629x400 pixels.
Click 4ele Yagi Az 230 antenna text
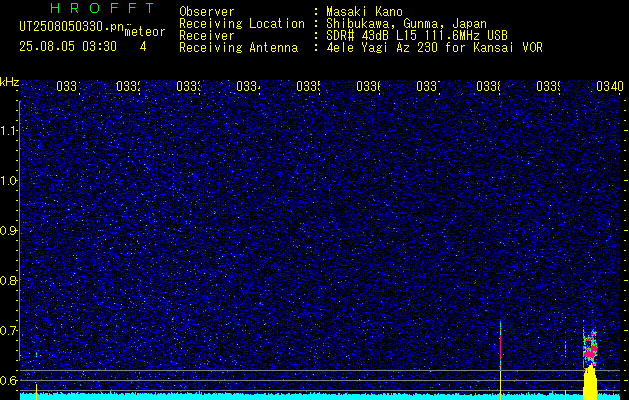pos(434,48)
